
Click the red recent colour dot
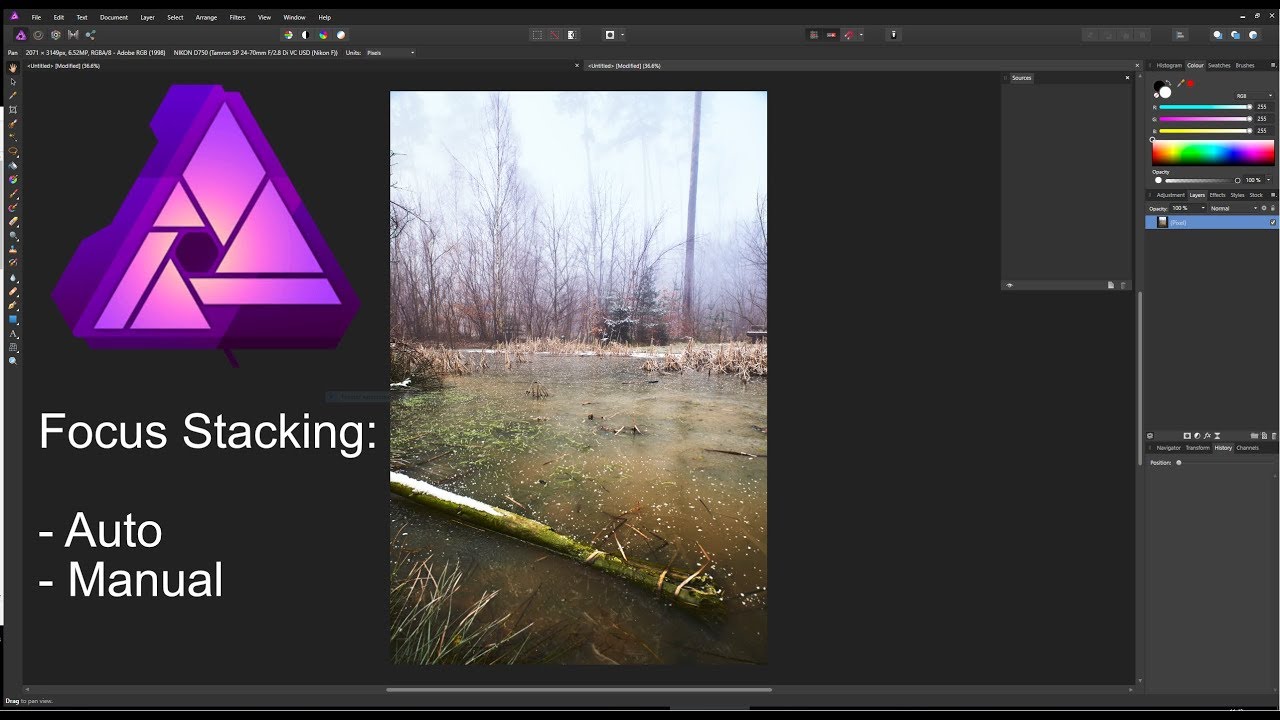tap(1191, 83)
